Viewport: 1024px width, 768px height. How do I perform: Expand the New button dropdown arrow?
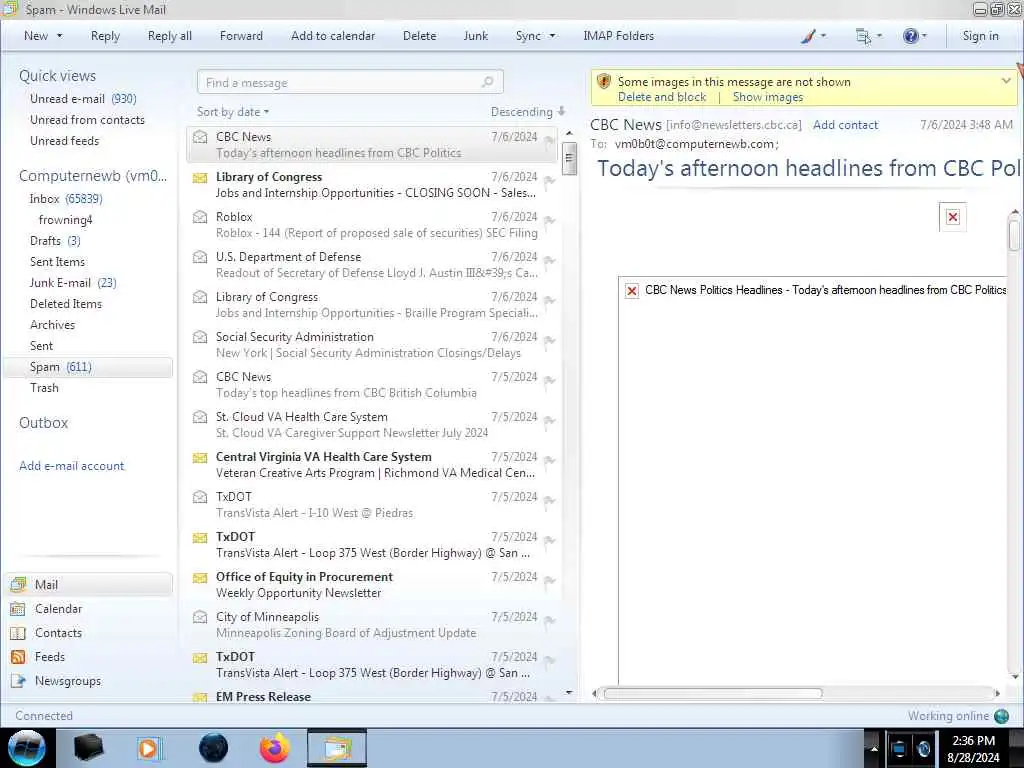(x=59, y=36)
